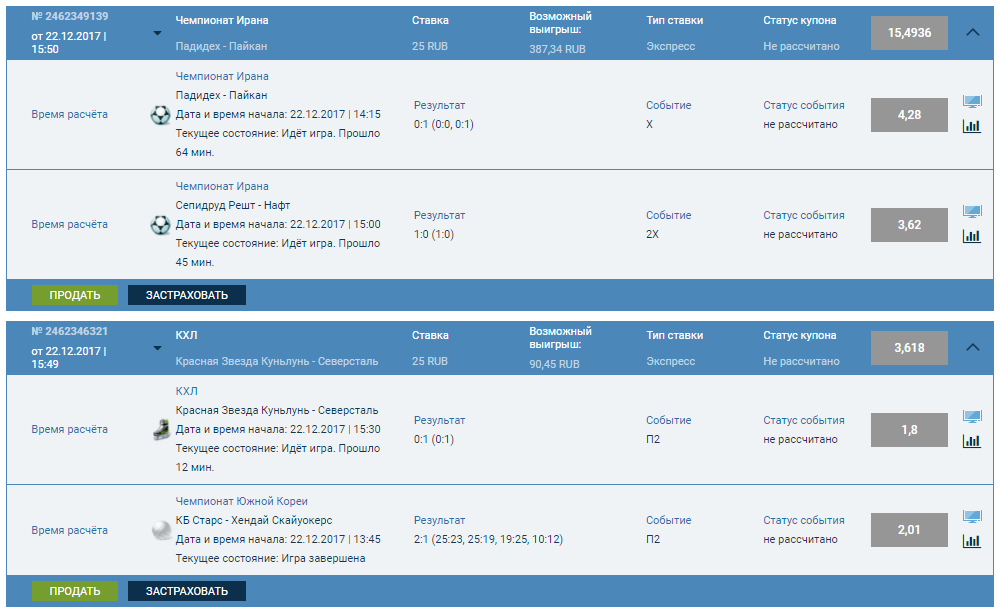The width and height of the screenshot is (1003, 610).
Task: Sell the КХЛ express coupon
Action: click(75, 591)
